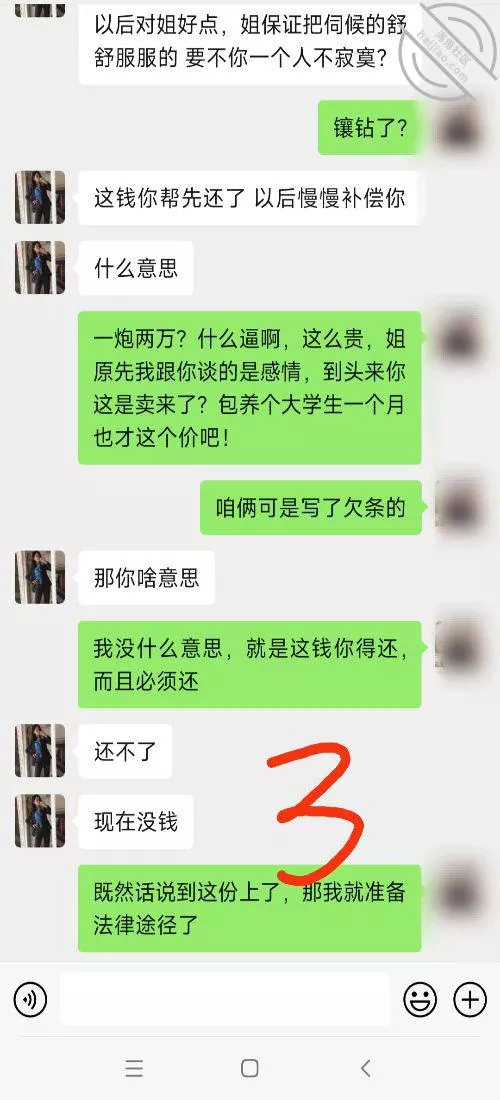Image resolution: width=500 pixels, height=1100 pixels.
Task: Tap the "一炮两万?" long green message
Action: [250, 388]
